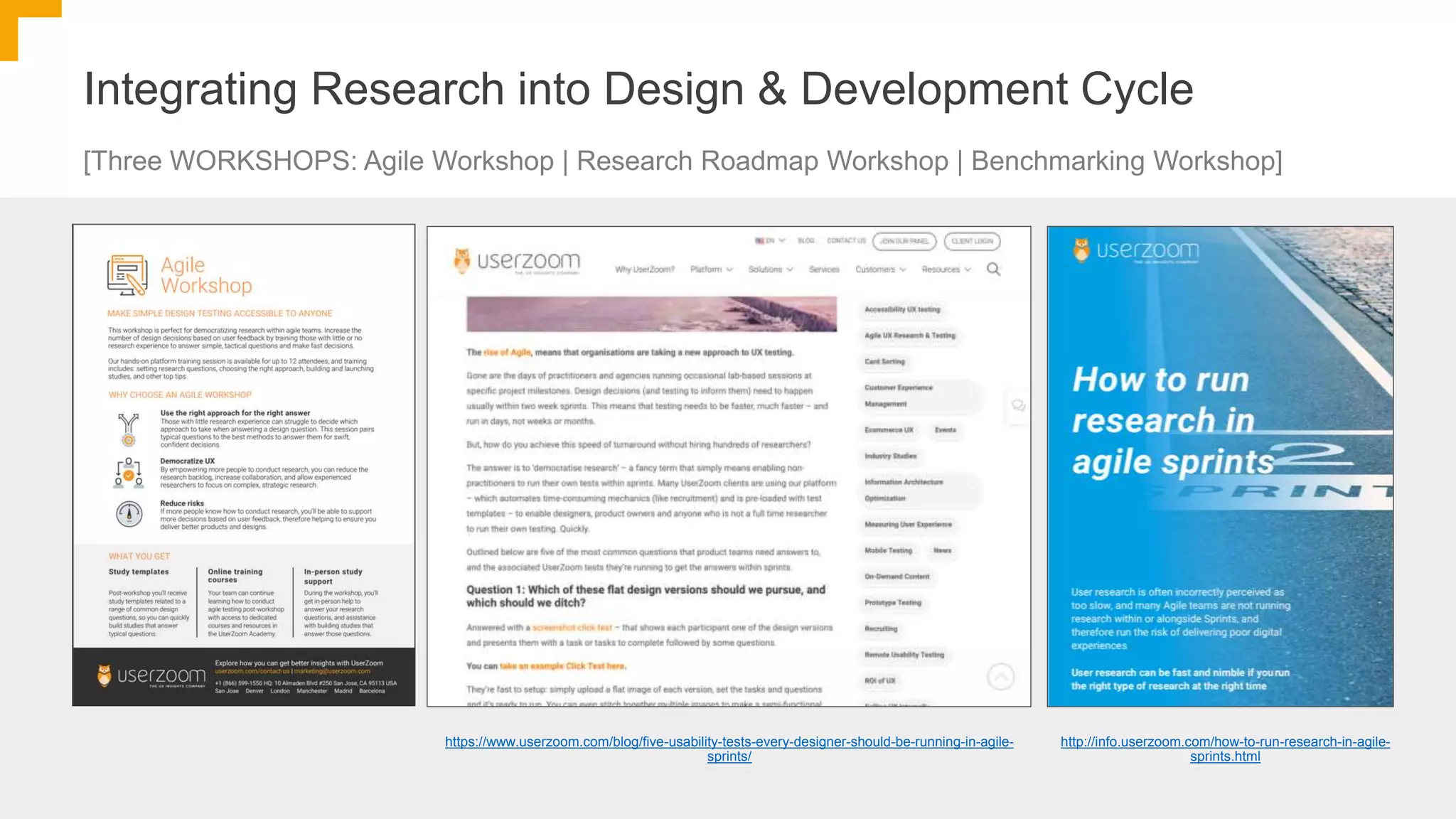Click the UserZoom logo in the flyer footer
Viewport: 1456px width, 819px height.
click(151, 676)
